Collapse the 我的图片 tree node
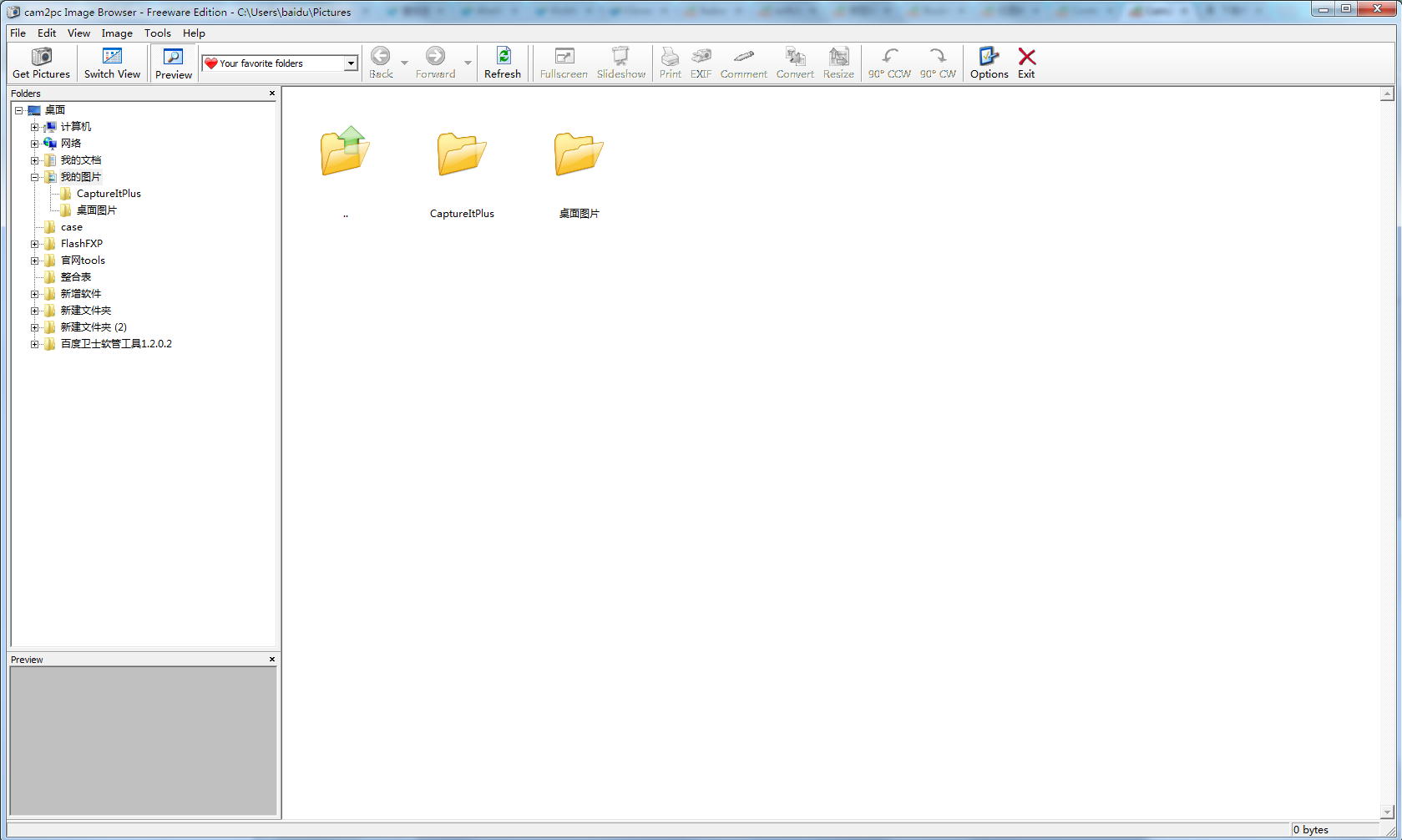The height and width of the screenshot is (840, 1402). coord(34,177)
